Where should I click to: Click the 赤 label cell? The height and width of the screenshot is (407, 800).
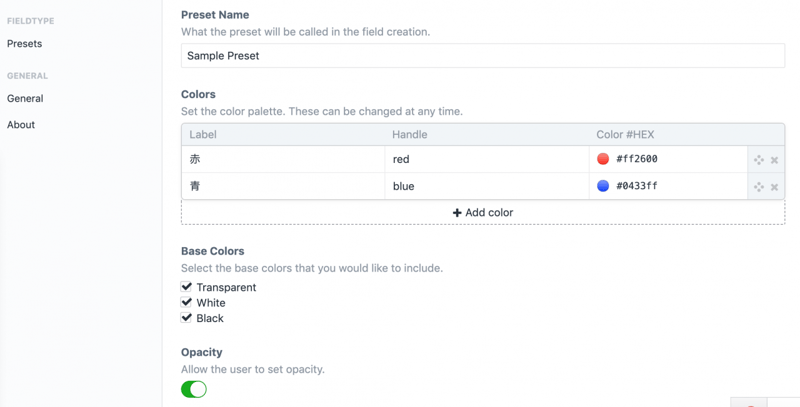[x=283, y=159]
